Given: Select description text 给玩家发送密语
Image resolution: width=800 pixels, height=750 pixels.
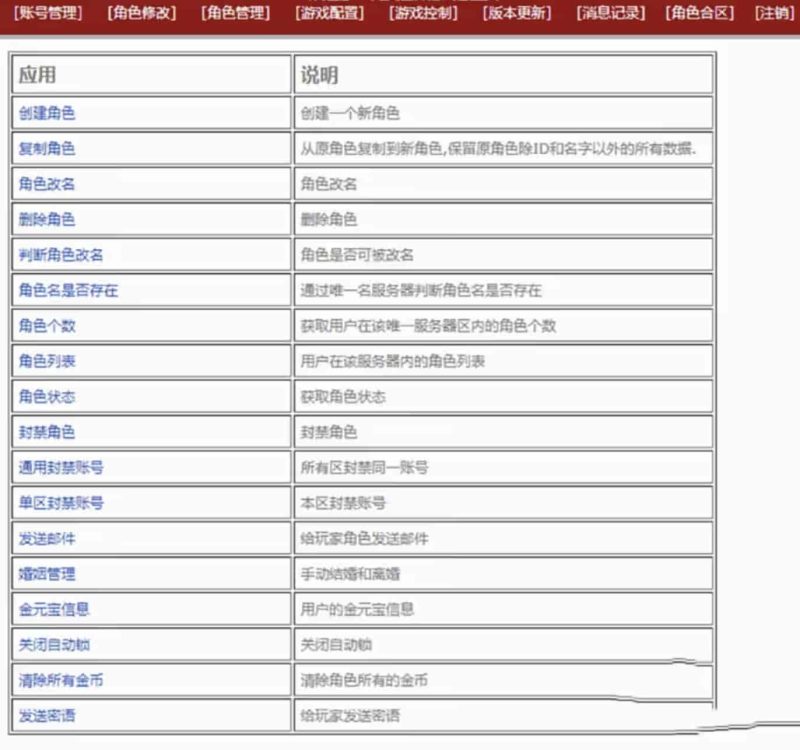Looking at the screenshot, I should pyautogui.click(x=350, y=716).
